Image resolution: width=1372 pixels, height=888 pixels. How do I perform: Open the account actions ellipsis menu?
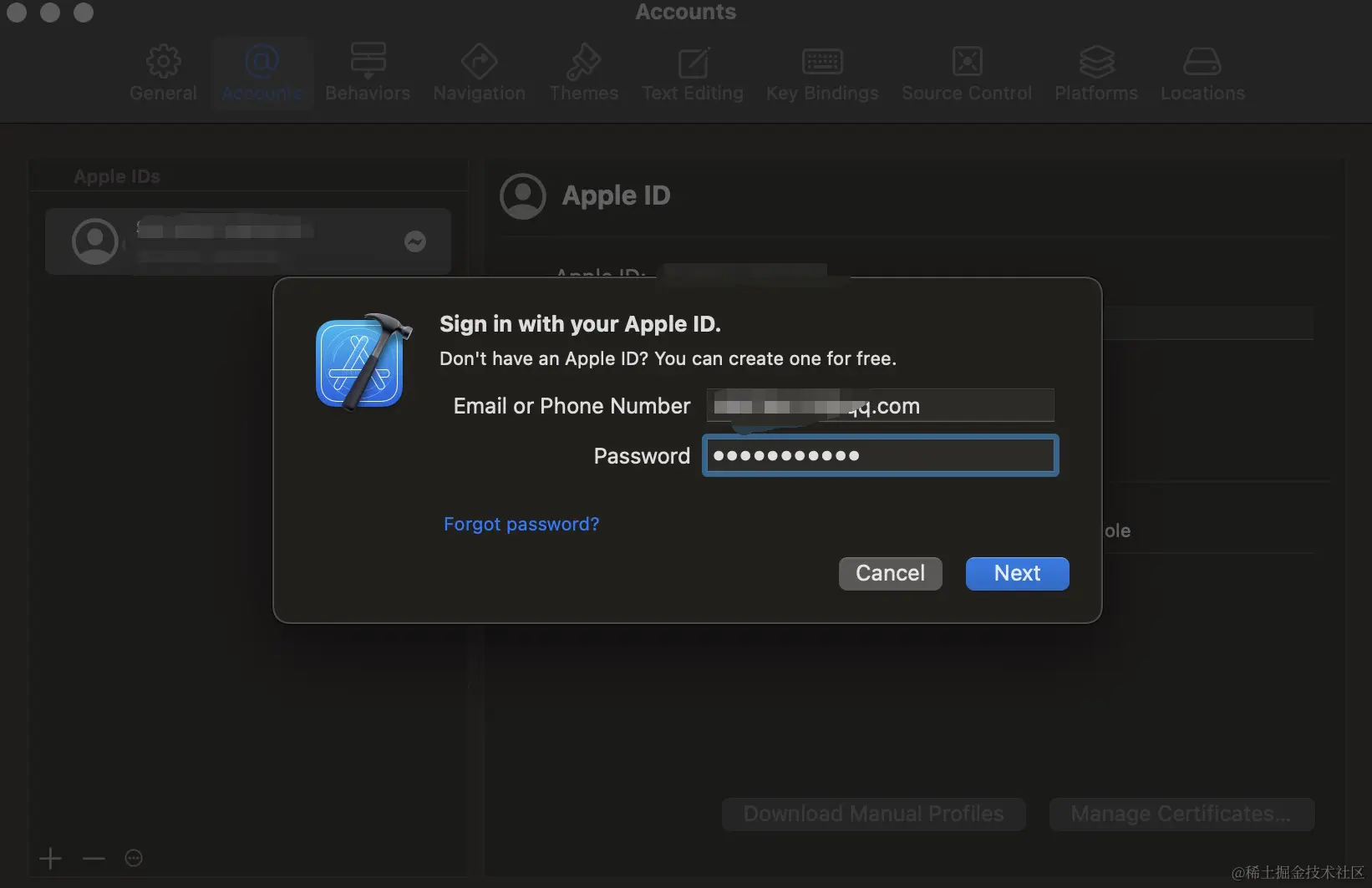click(x=134, y=858)
